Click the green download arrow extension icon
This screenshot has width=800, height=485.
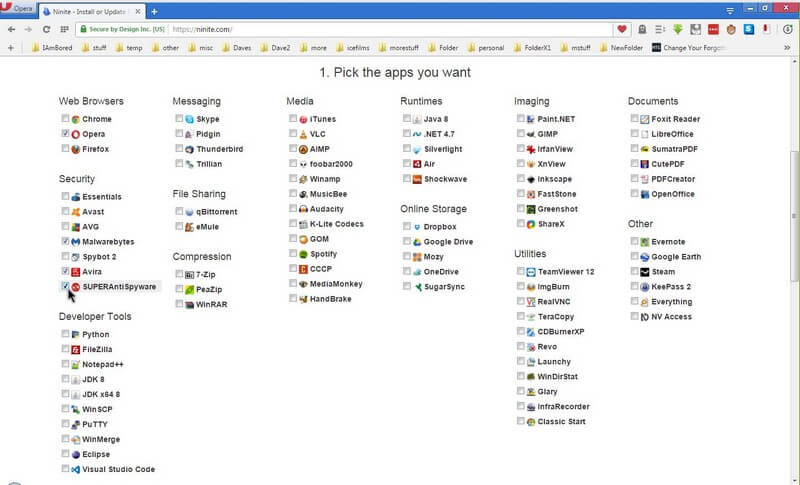click(678, 30)
